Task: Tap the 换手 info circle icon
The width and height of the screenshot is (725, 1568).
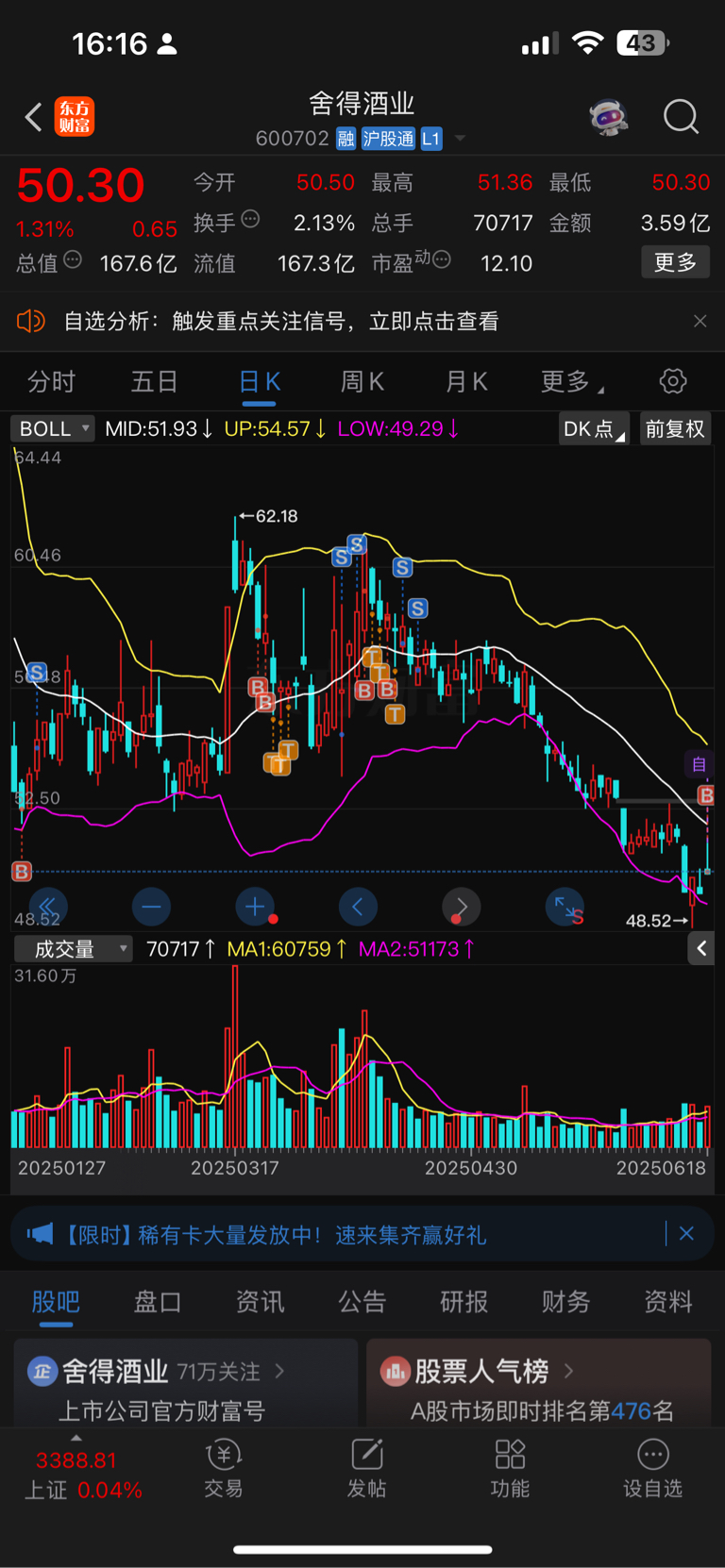Action: 250,219
